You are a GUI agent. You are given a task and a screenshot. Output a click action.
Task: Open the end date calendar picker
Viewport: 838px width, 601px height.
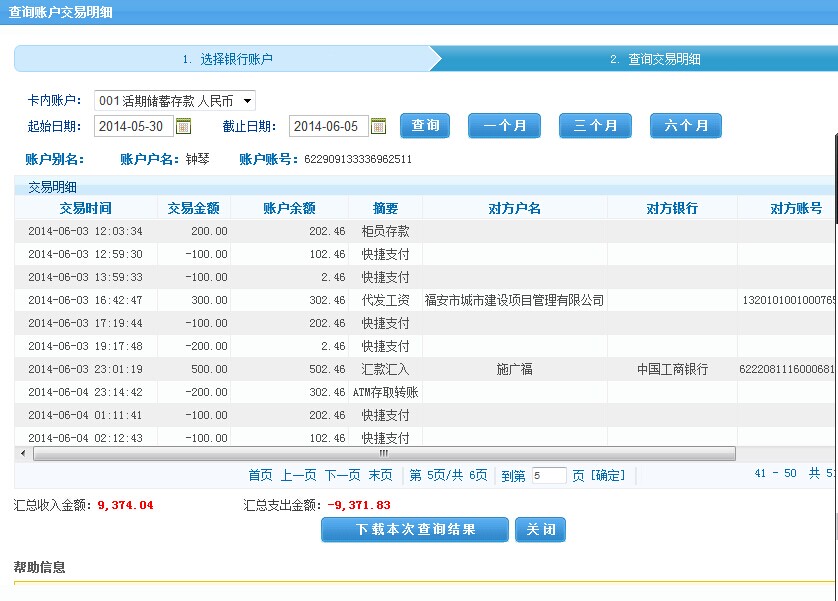[378, 126]
